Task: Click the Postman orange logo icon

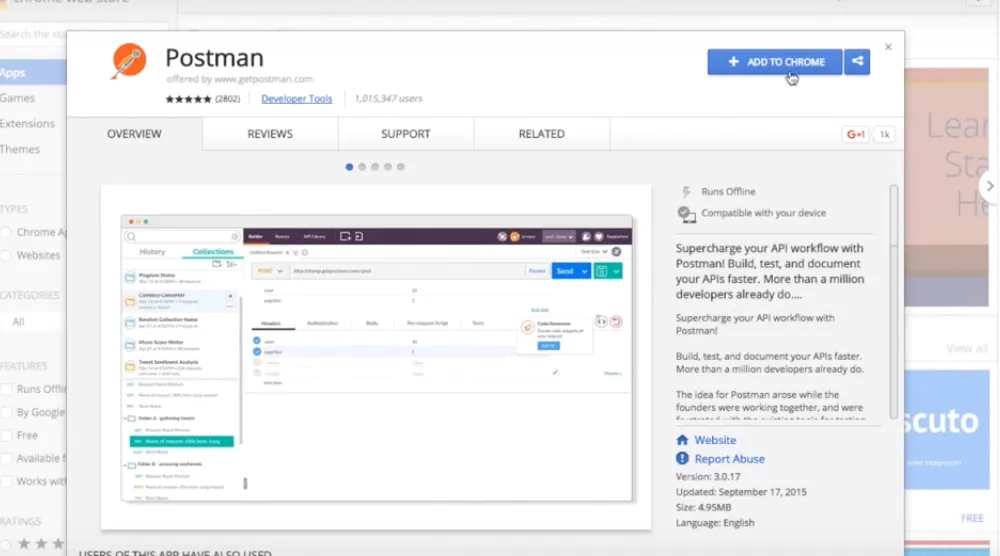Action: point(129,61)
